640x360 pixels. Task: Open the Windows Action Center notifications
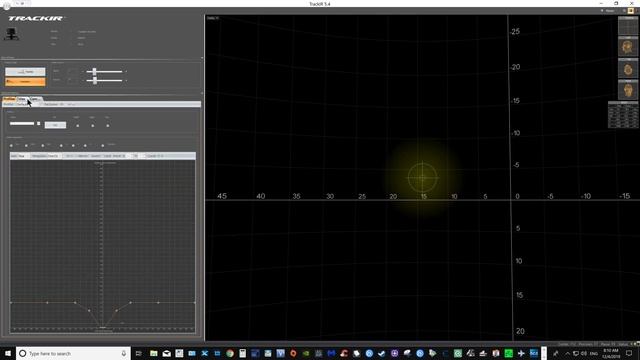pyautogui.click(x=629, y=353)
